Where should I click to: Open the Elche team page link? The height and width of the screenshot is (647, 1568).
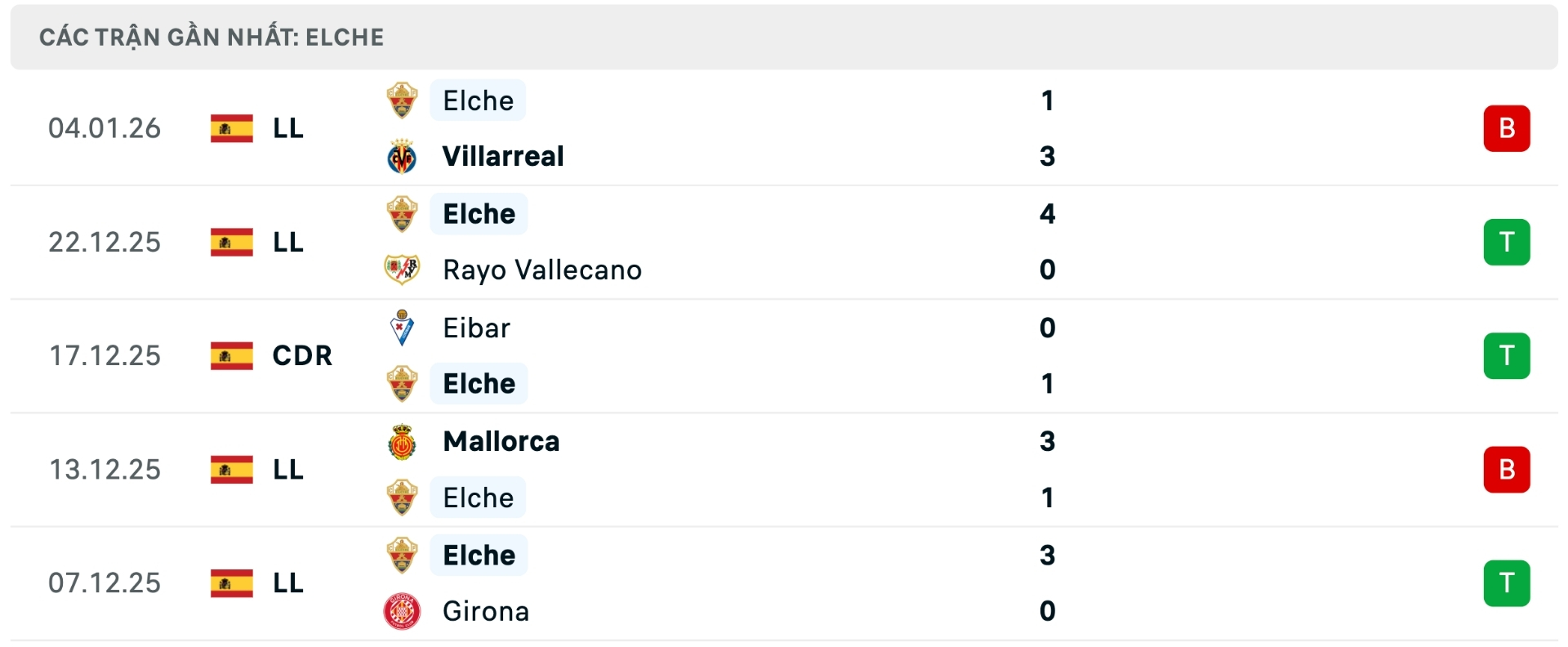pos(479,100)
